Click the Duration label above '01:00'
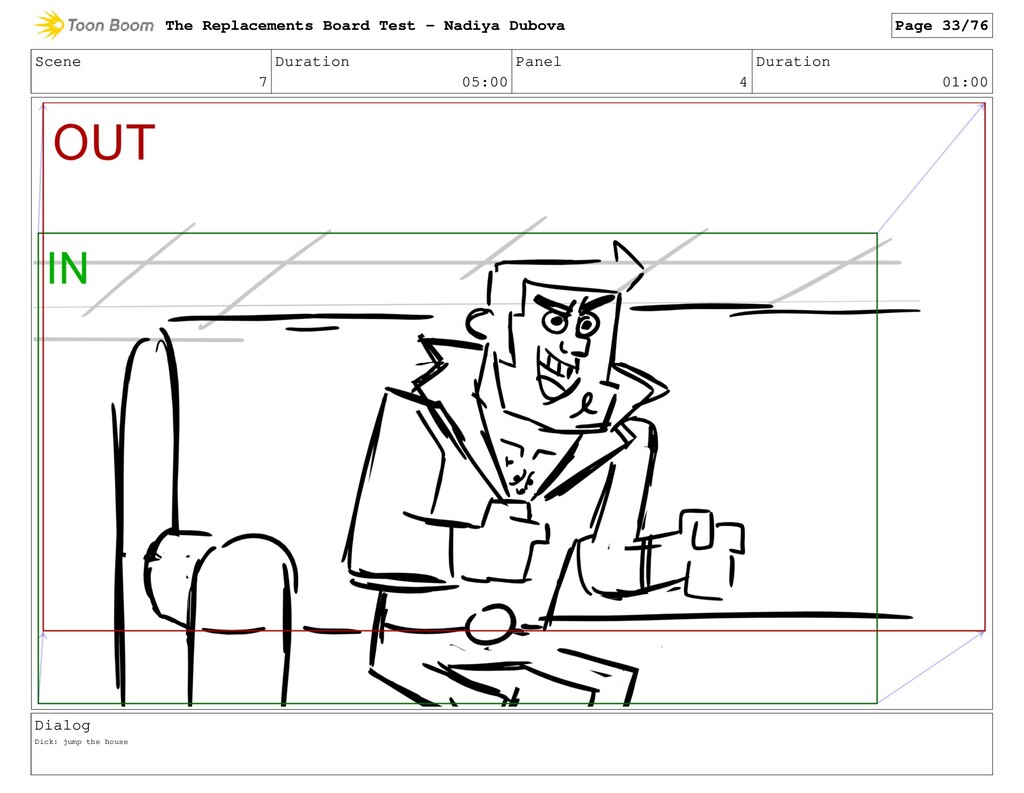 pos(793,61)
